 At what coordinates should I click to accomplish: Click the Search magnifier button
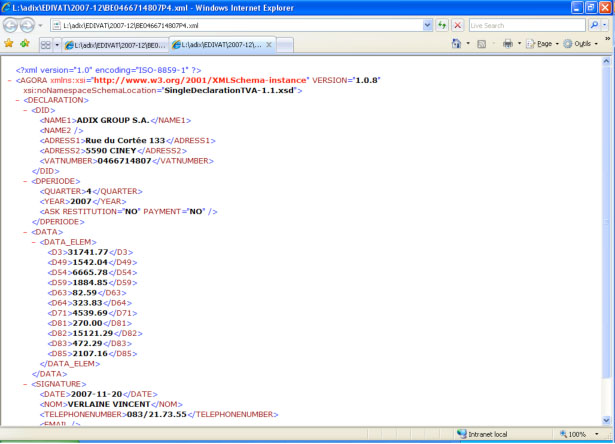pos(594,25)
